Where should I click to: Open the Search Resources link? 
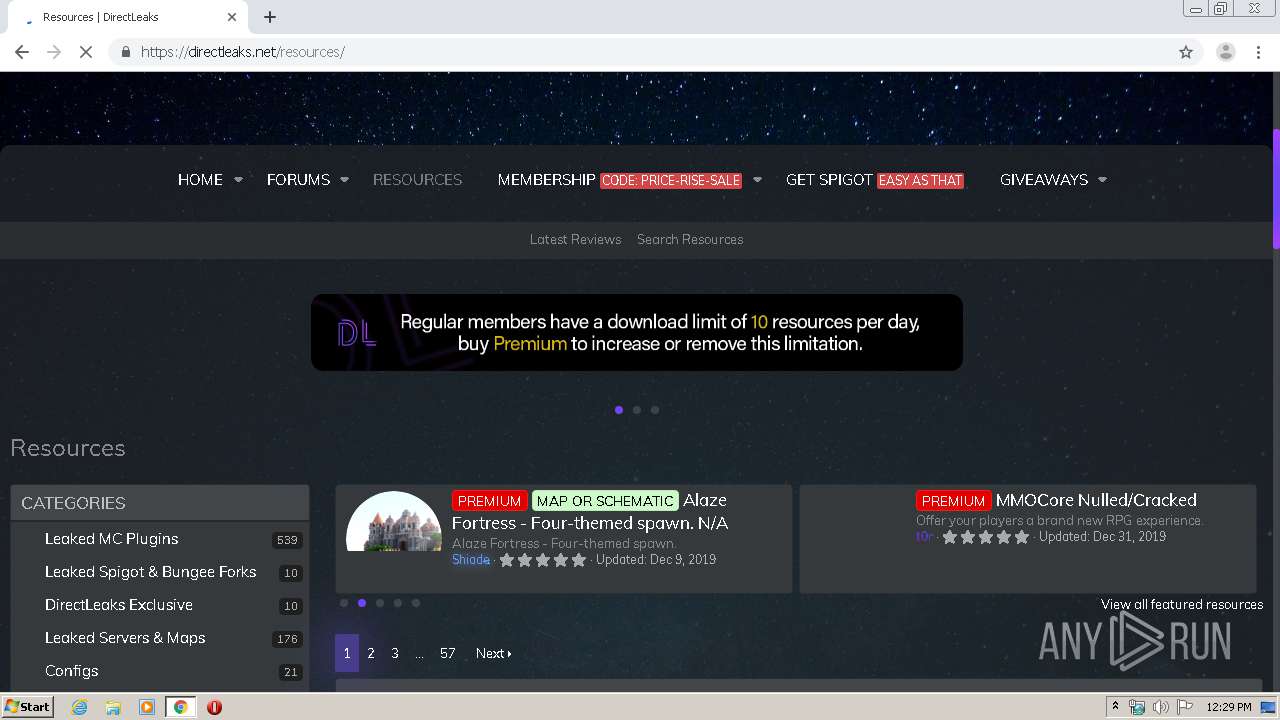pos(690,239)
